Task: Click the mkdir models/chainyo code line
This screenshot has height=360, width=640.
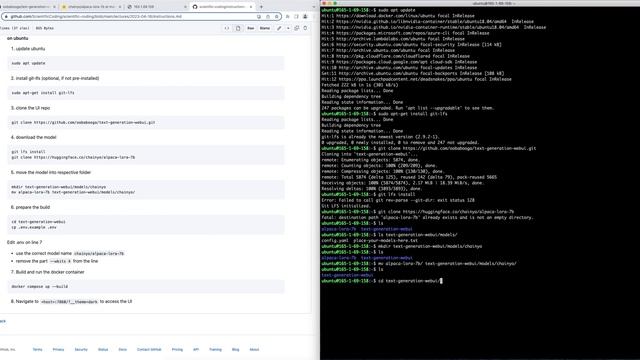Action: click(59, 187)
